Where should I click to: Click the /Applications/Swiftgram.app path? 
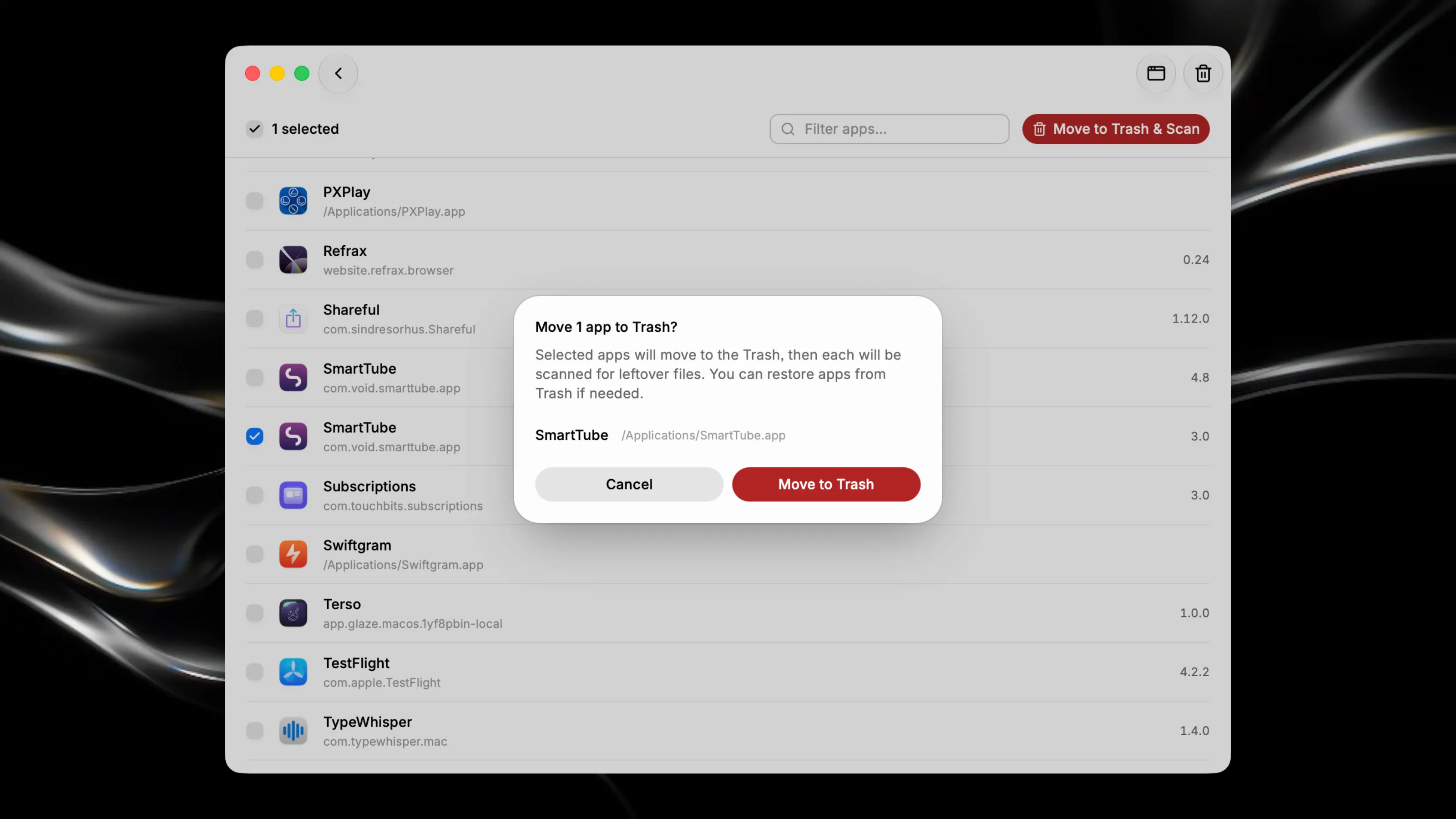(403, 565)
